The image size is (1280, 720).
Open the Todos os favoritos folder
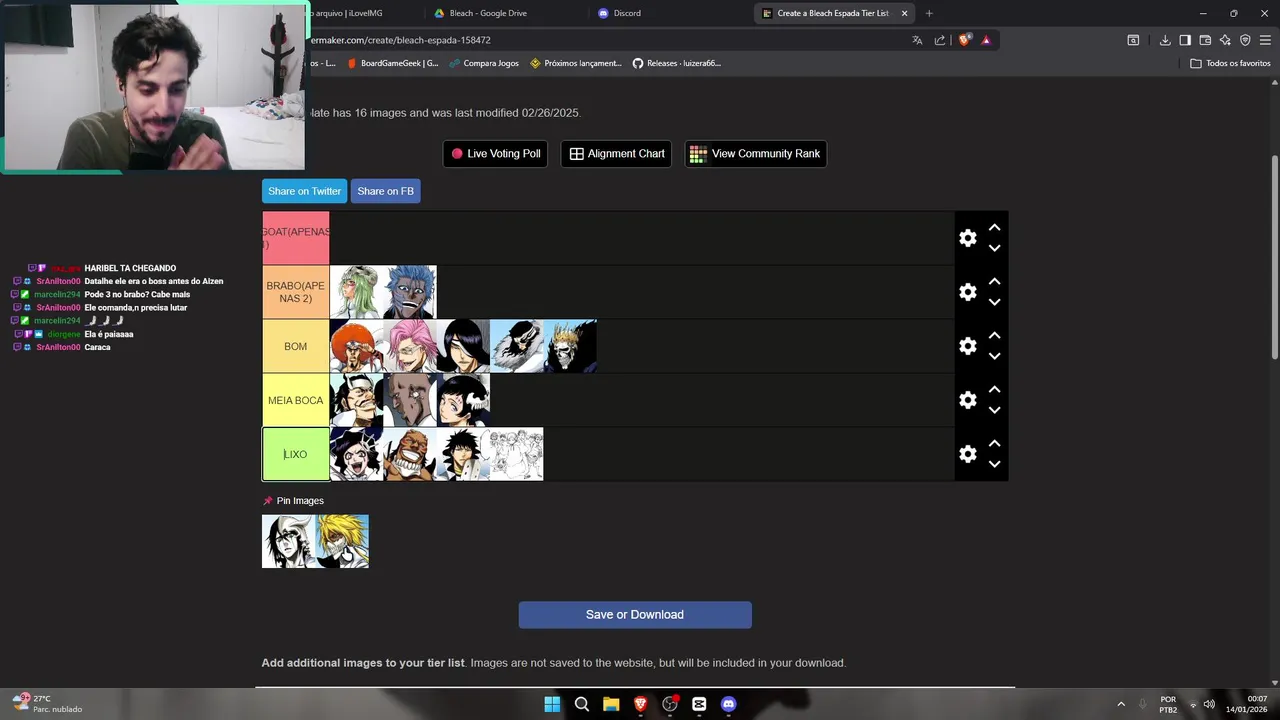tap(1230, 63)
